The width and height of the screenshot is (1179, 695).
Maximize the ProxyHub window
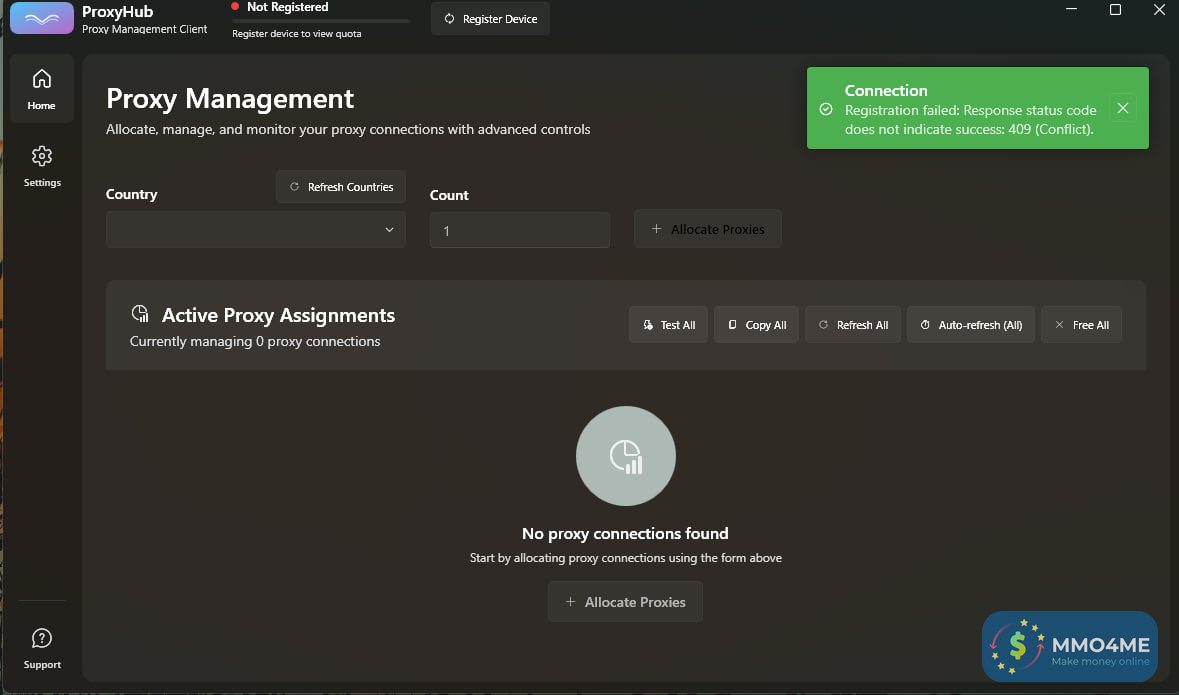pos(1116,9)
